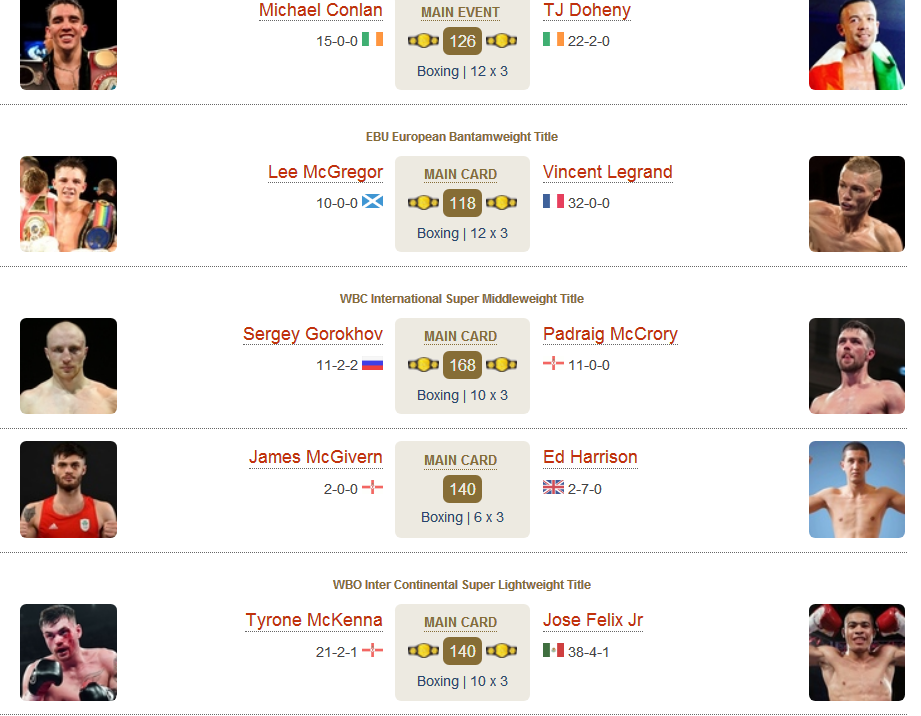Open James McGivern's fighter link
Screen dimensions: 921x716
316,457
